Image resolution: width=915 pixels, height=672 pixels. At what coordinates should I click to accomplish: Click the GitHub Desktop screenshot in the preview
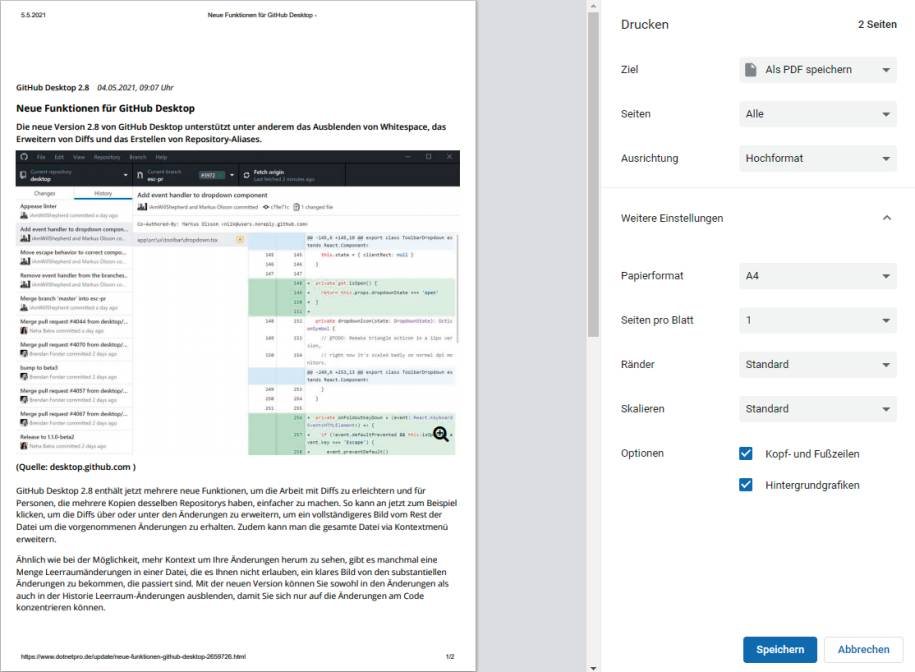click(x=238, y=303)
